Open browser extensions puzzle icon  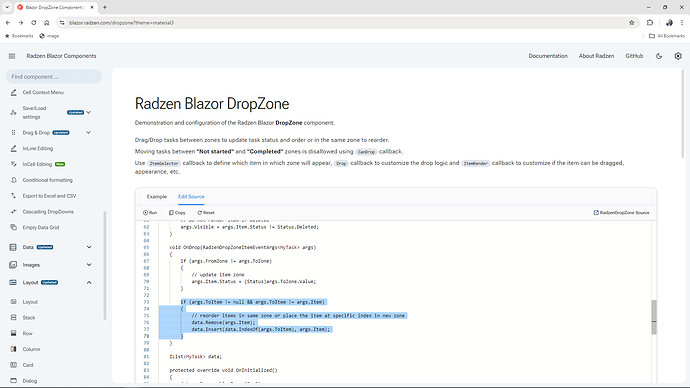click(x=650, y=22)
